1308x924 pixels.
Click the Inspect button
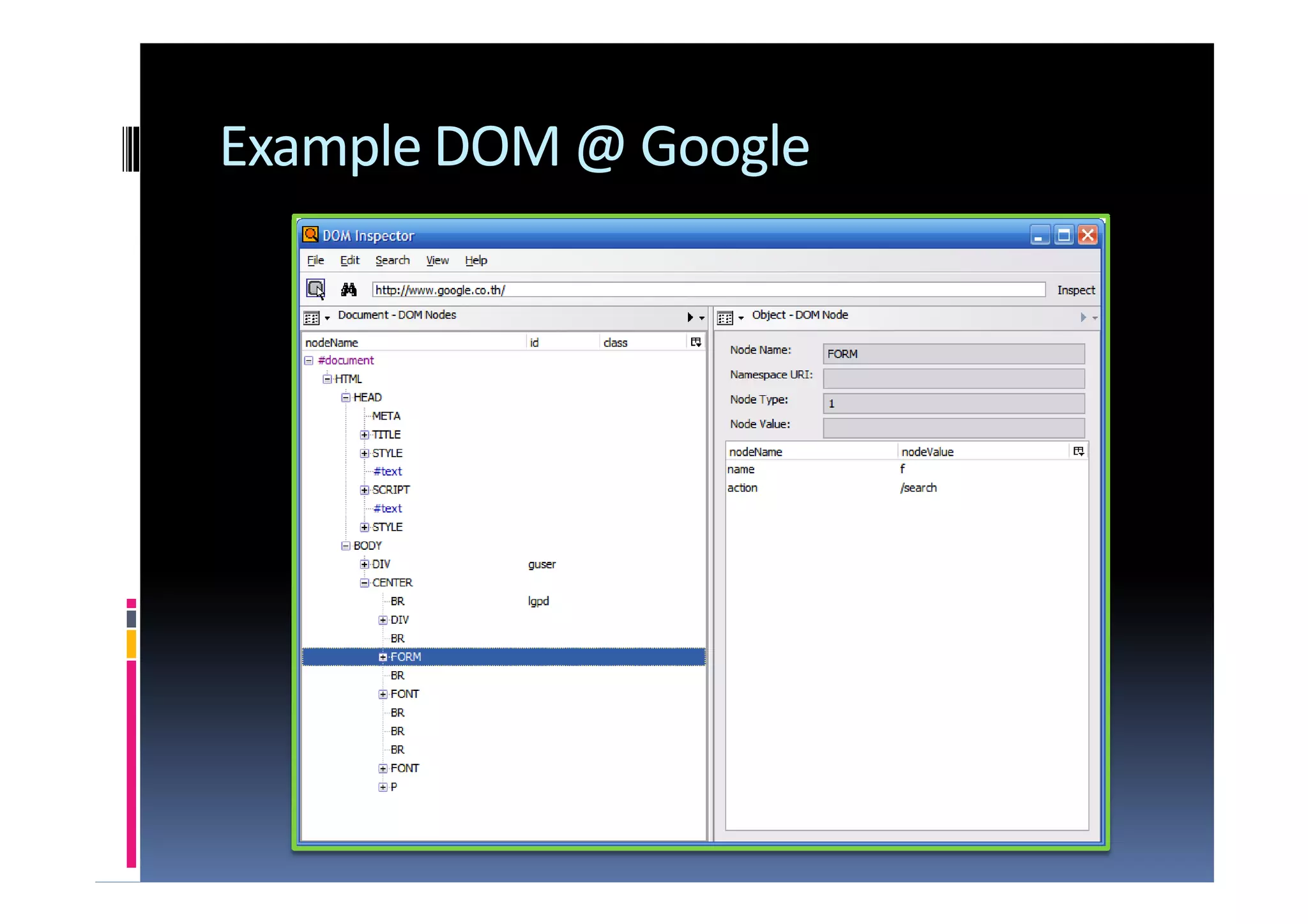point(1076,290)
